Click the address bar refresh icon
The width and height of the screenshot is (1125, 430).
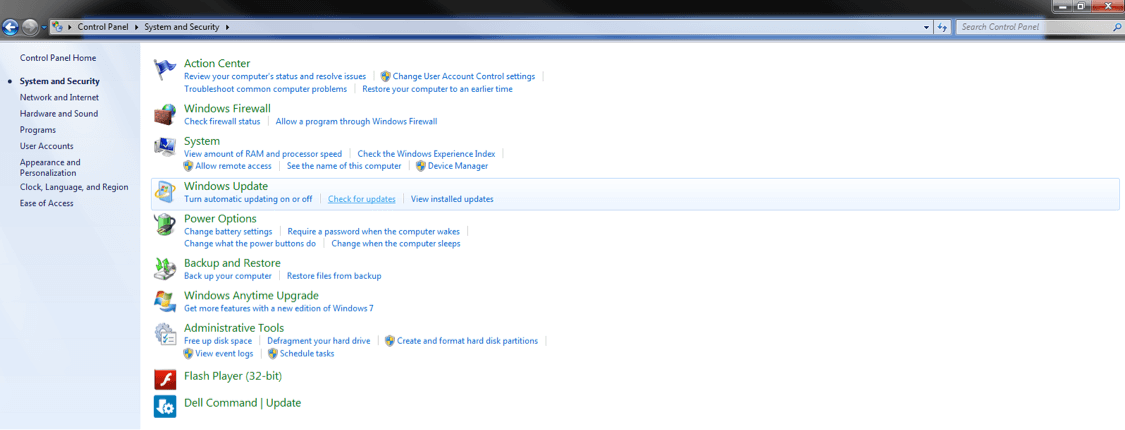coord(943,27)
